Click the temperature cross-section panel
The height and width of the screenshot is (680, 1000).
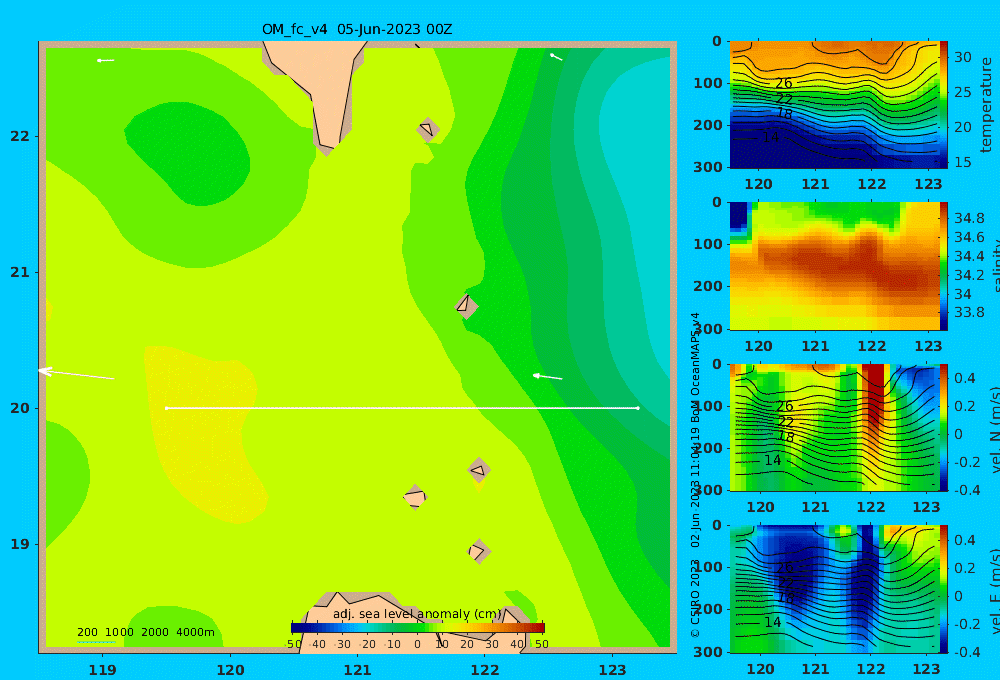click(x=834, y=105)
